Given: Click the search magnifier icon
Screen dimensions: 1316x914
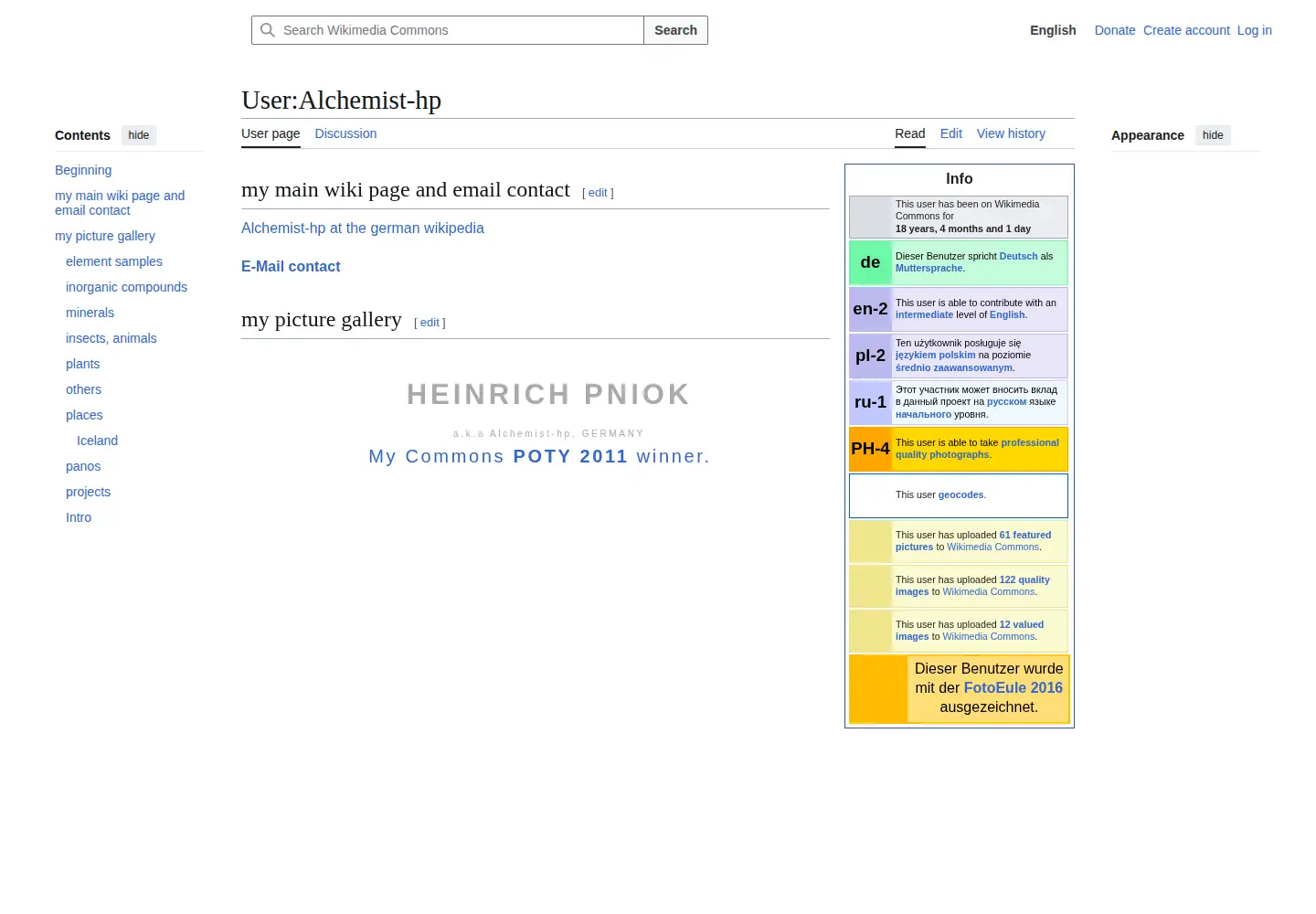Looking at the screenshot, I should click(268, 30).
